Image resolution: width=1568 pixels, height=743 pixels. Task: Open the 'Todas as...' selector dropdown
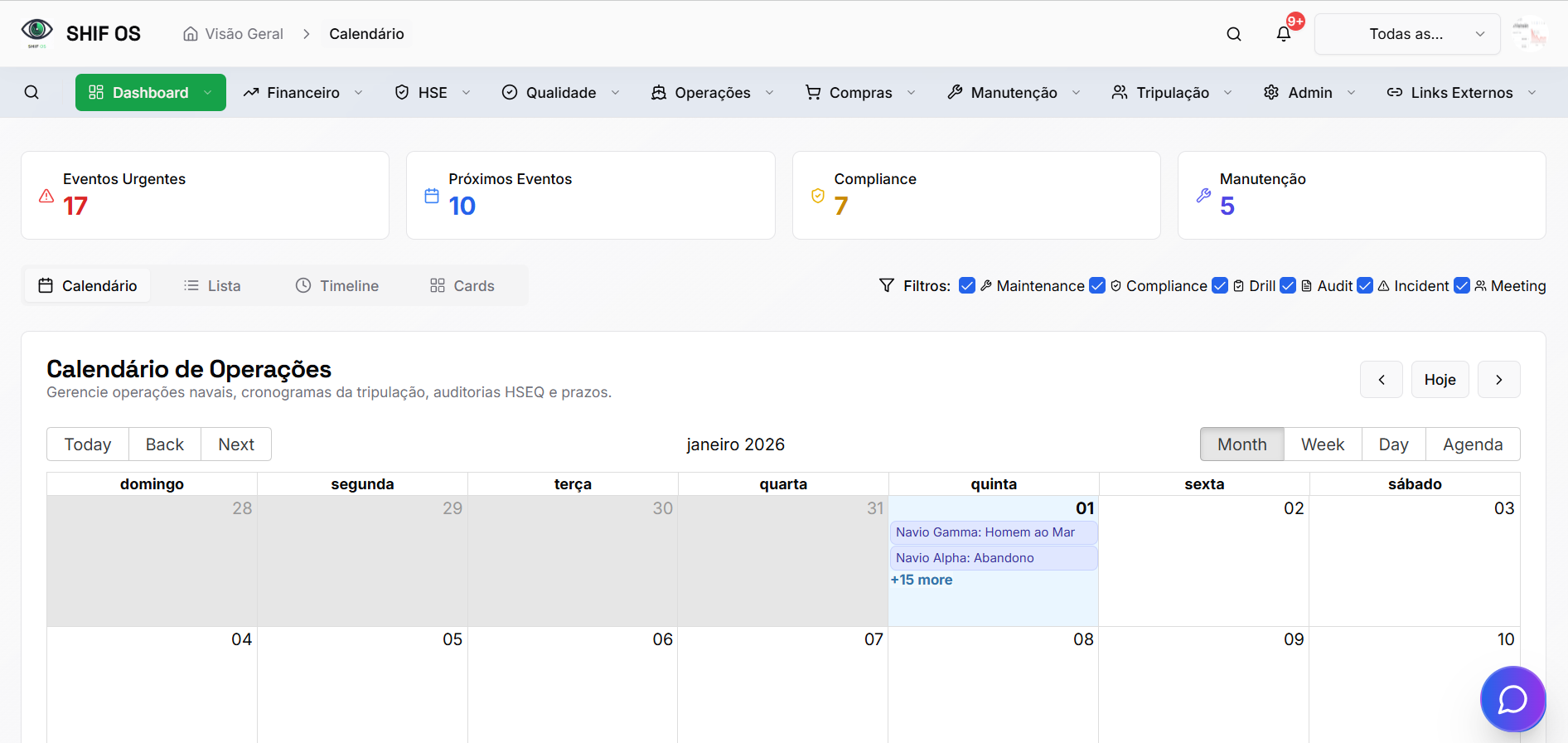tap(1406, 34)
